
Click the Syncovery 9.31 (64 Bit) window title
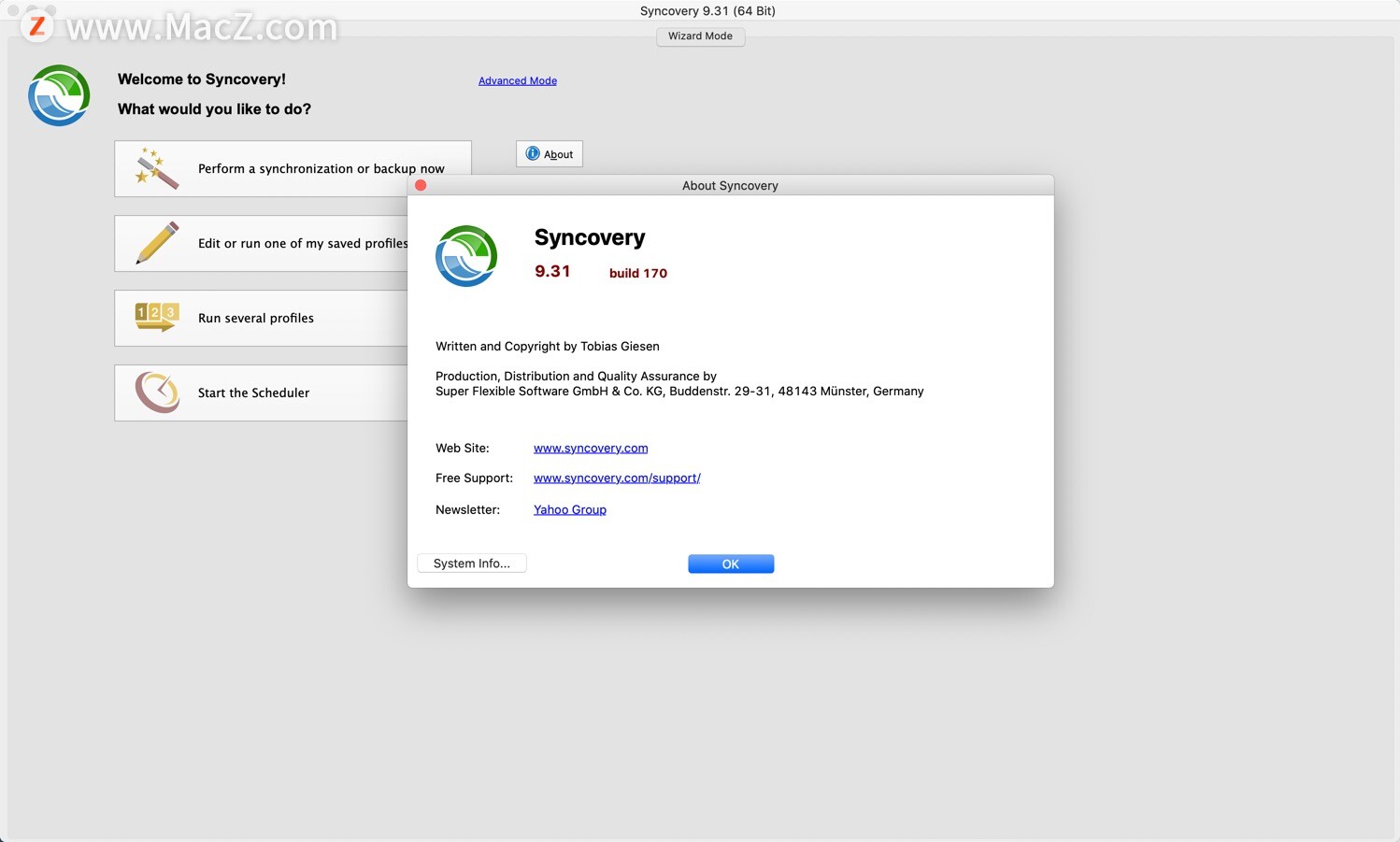click(707, 10)
